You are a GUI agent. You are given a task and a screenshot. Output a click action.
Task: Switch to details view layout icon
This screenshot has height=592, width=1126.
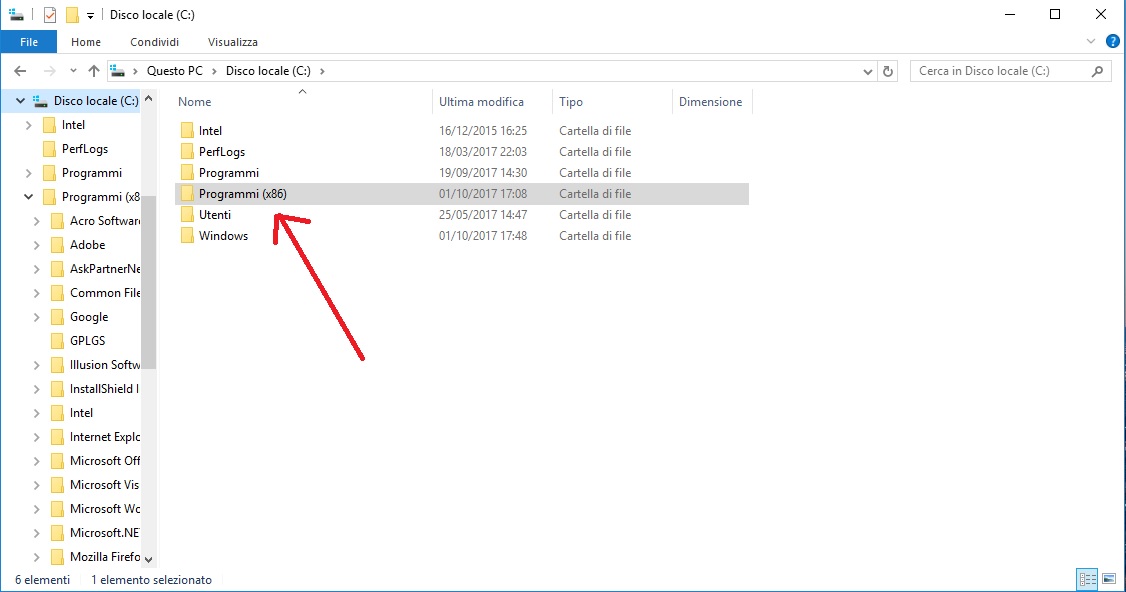pos(1087,580)
